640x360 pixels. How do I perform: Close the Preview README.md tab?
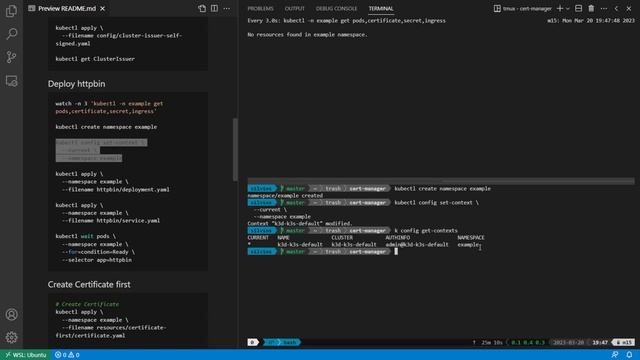click(102, 9)
